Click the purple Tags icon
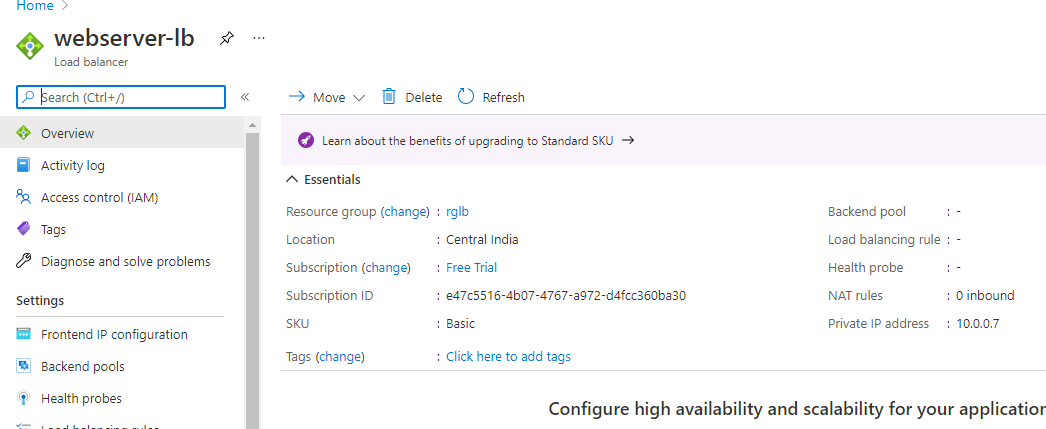Image resolution: width=1046 pixels, height=429 pixels. pos(23,229)
